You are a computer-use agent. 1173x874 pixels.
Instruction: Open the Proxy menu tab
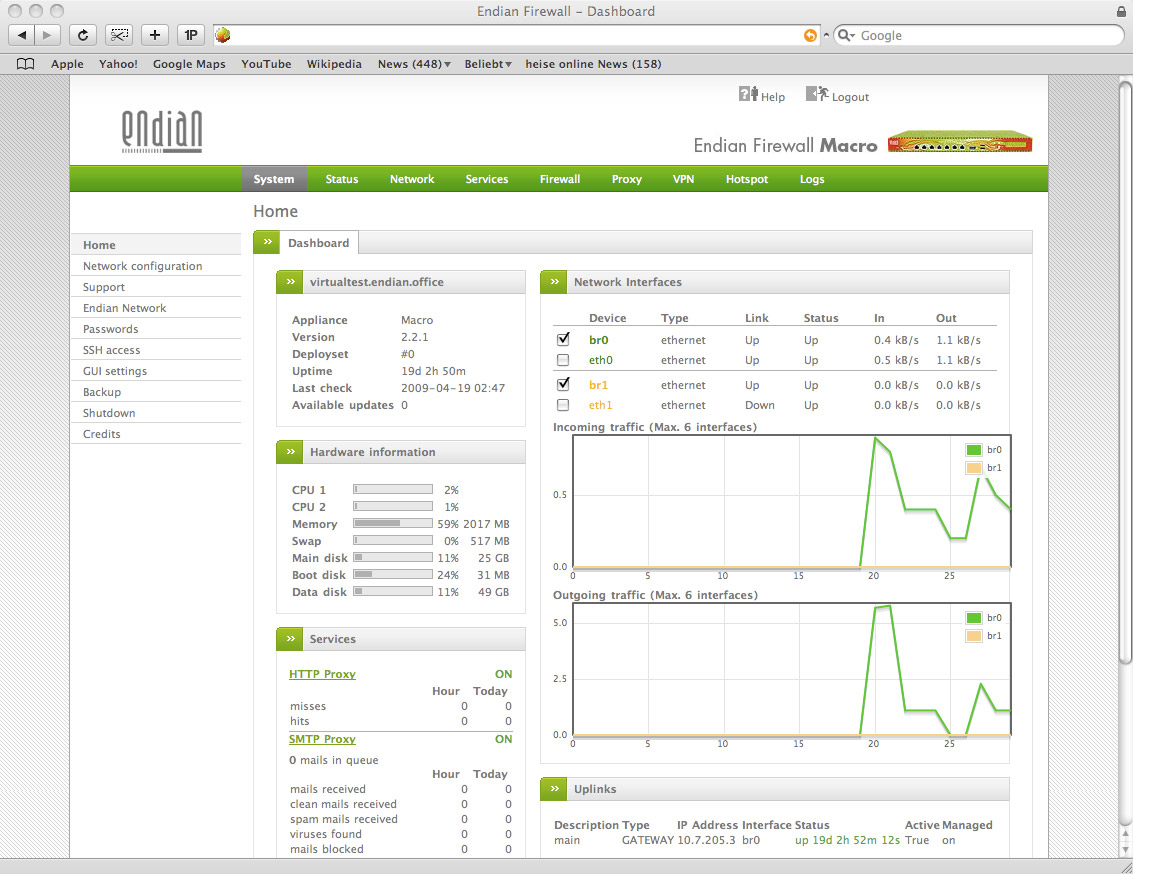[627, 179]
